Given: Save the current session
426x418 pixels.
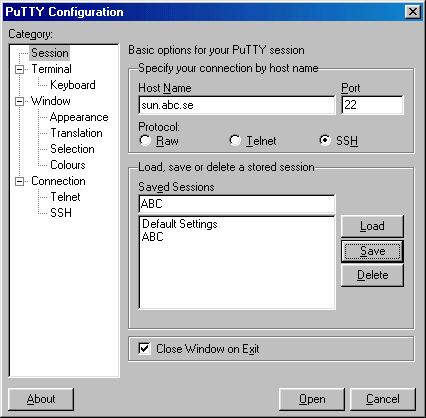Looking at the screenshot, I should (x=372, y=251).
